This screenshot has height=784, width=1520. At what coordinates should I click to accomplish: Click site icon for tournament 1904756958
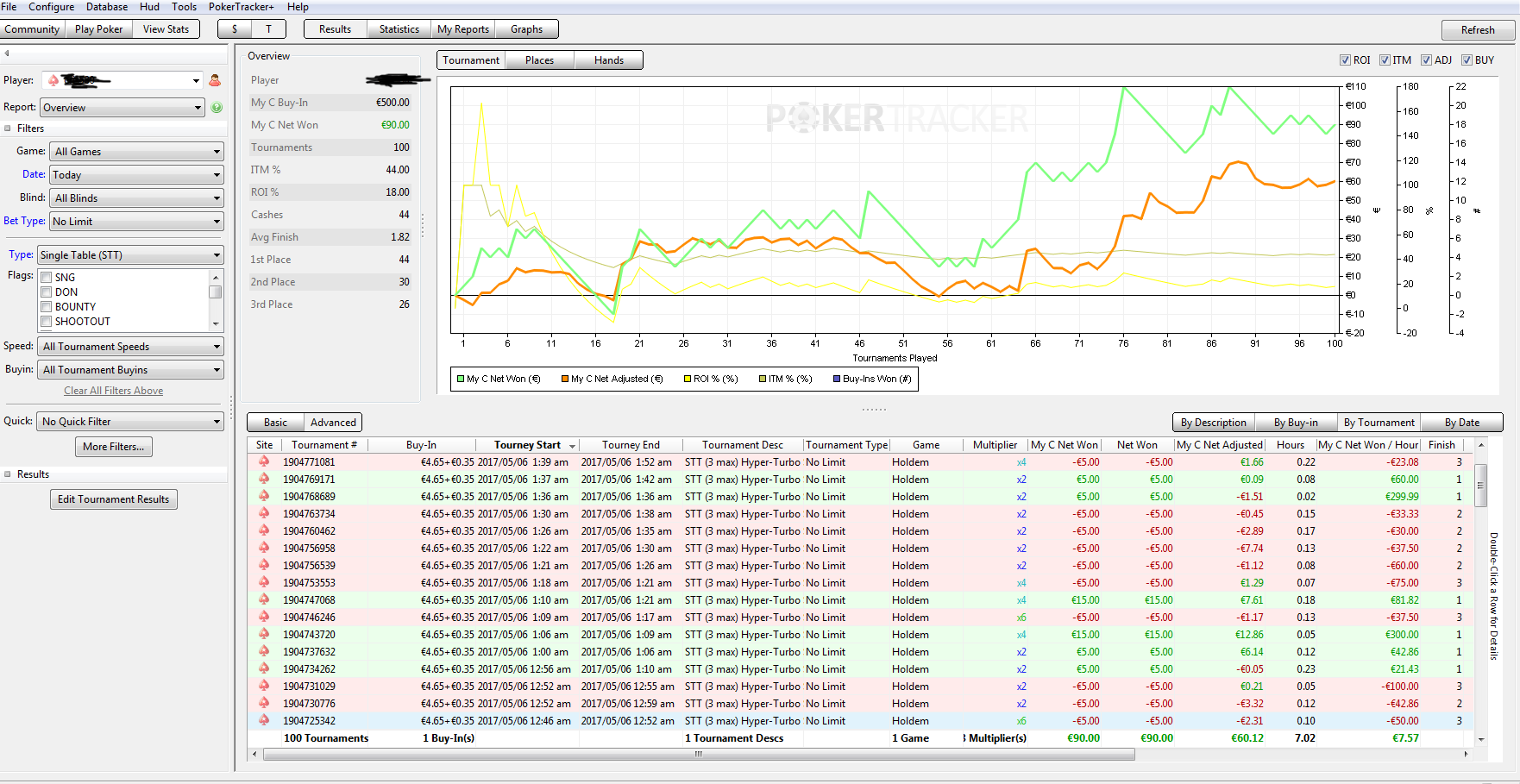coord(264,548)
